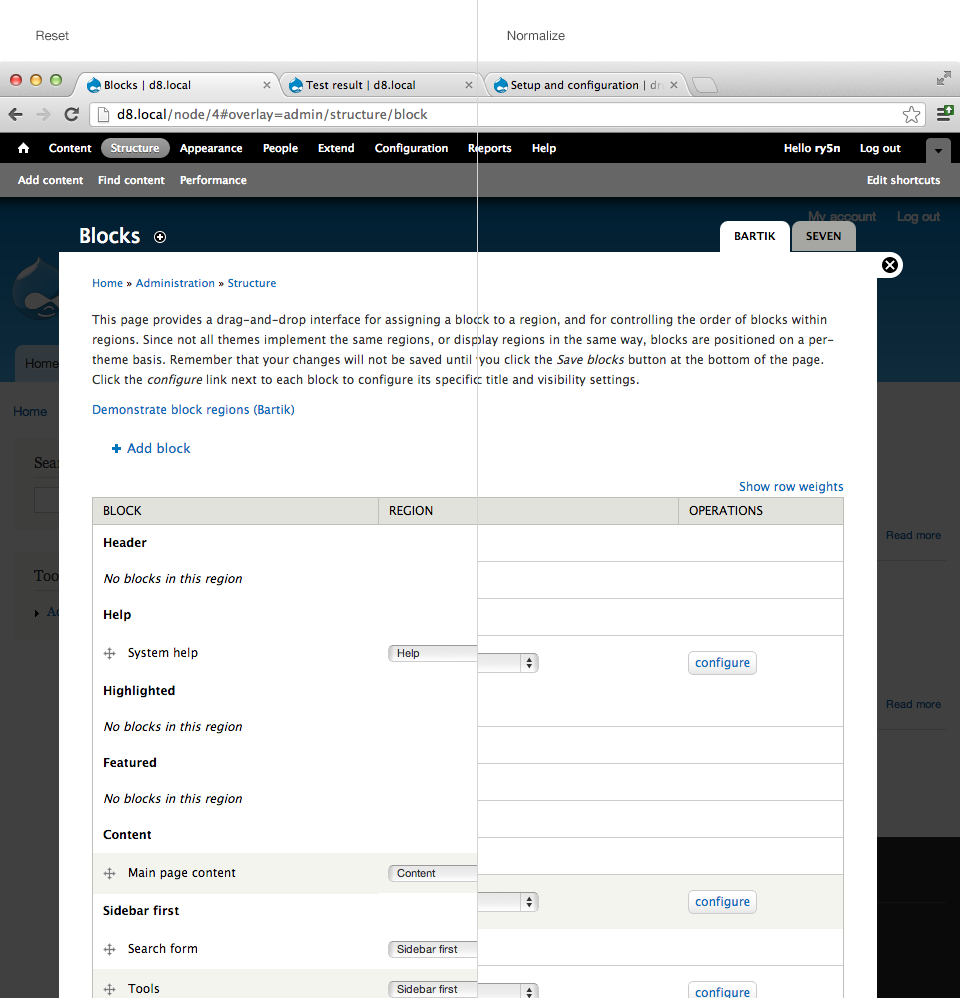
Task: Click the plus shortcut icon beside Blocks
Action: point(160,237)
